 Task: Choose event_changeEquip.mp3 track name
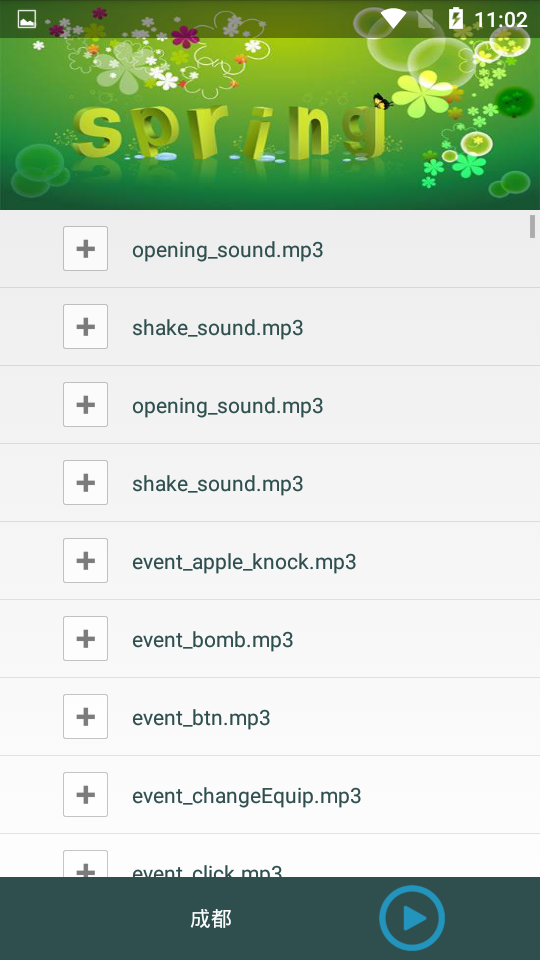pos(247,797)
